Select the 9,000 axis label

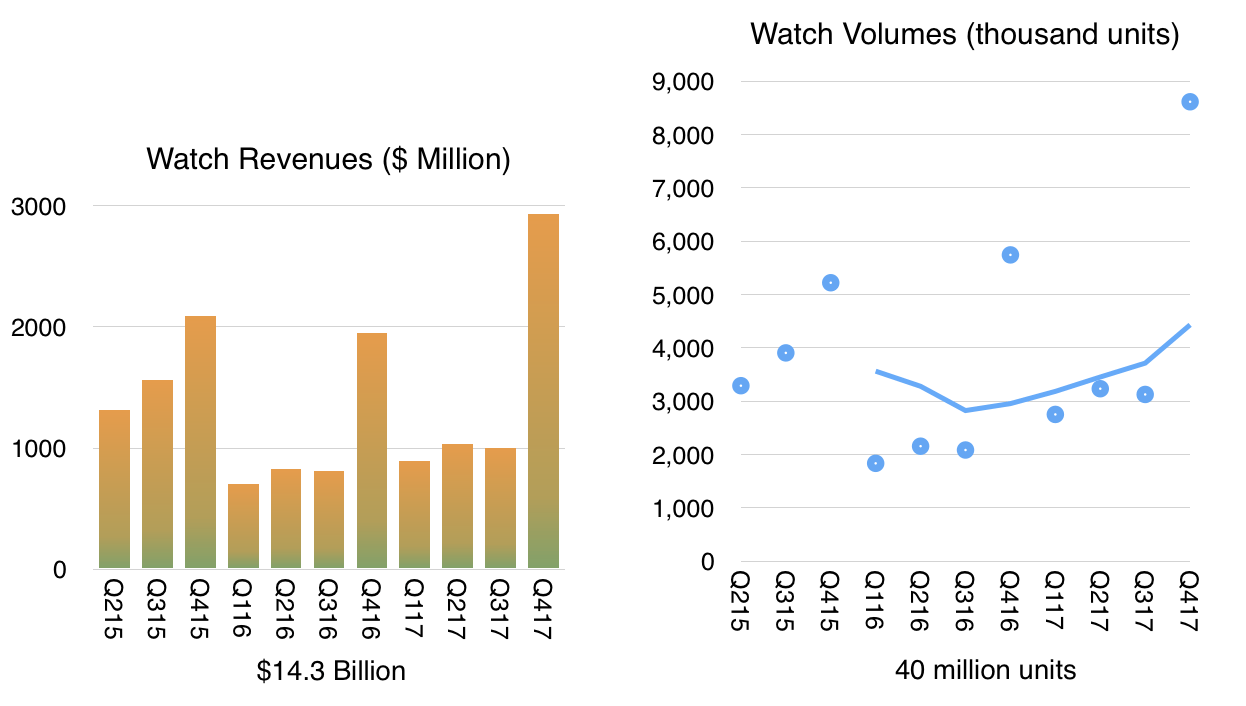pyautogui.click(x=687, y=82)
